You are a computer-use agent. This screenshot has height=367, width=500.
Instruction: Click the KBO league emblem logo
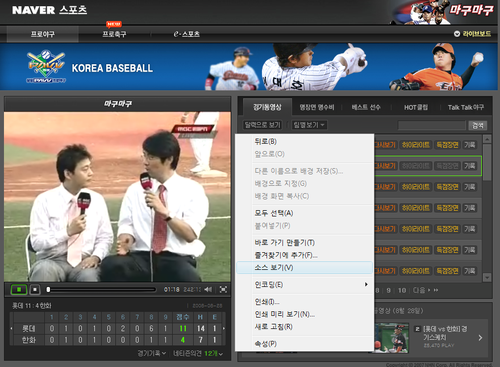[x=46, y=67]
